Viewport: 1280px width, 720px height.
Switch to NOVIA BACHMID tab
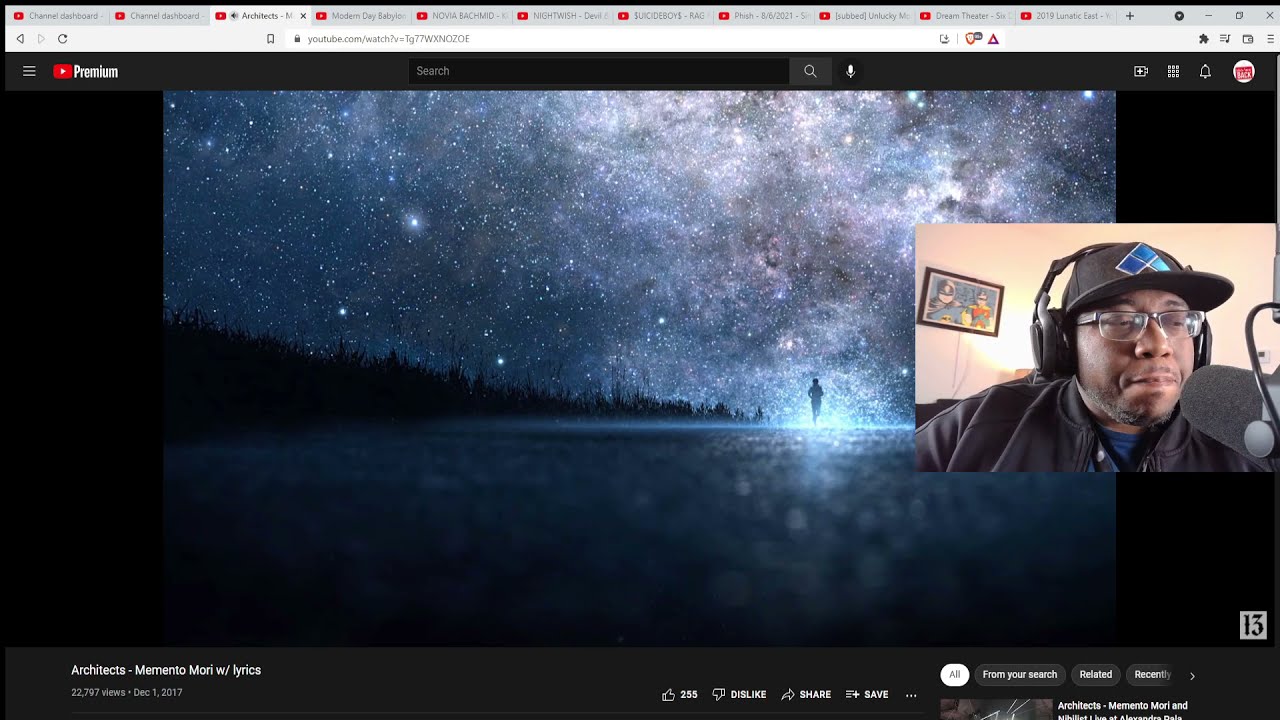[462, 16]
